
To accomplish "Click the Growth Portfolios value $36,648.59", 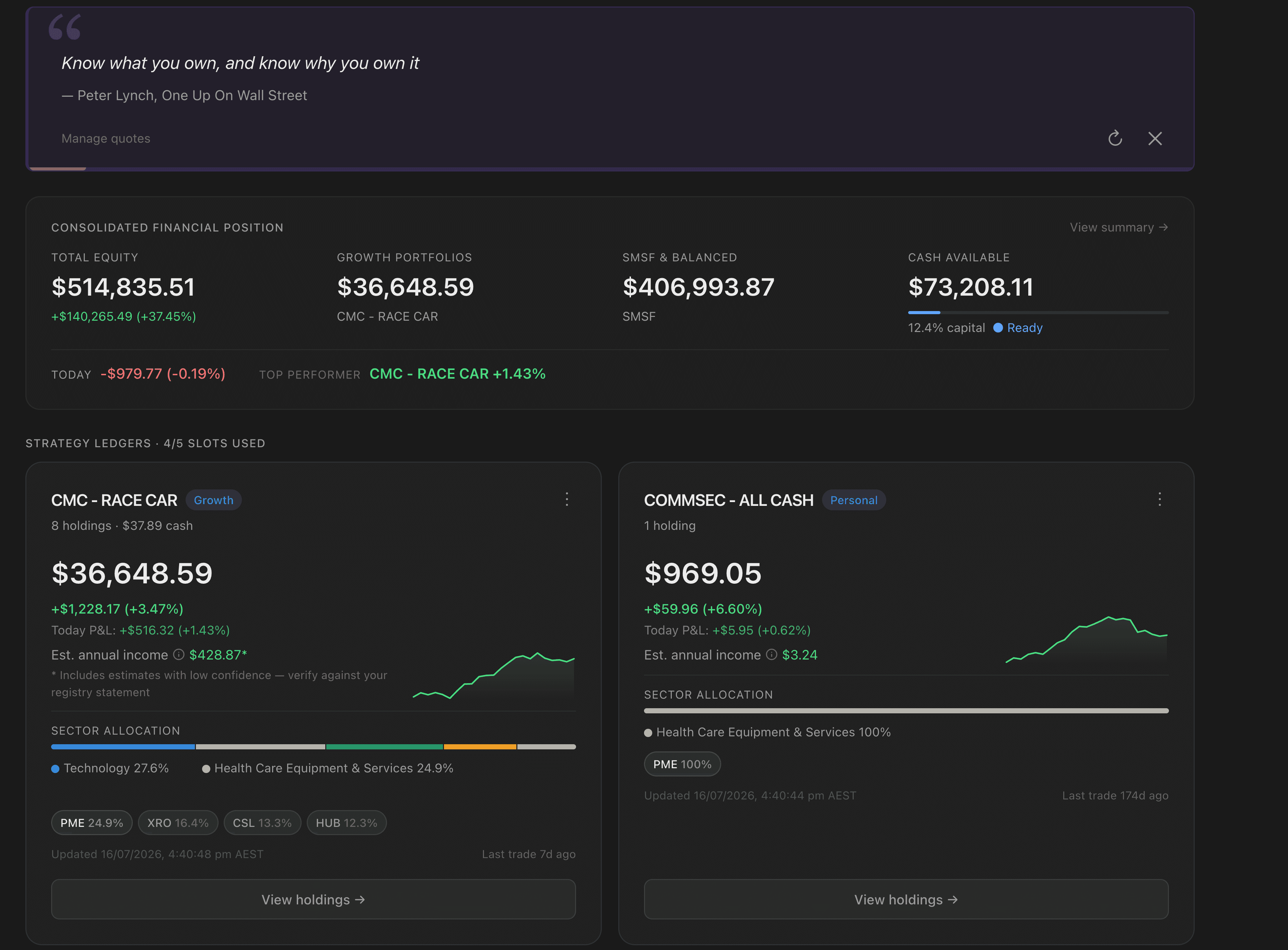I will pos(406,287).
